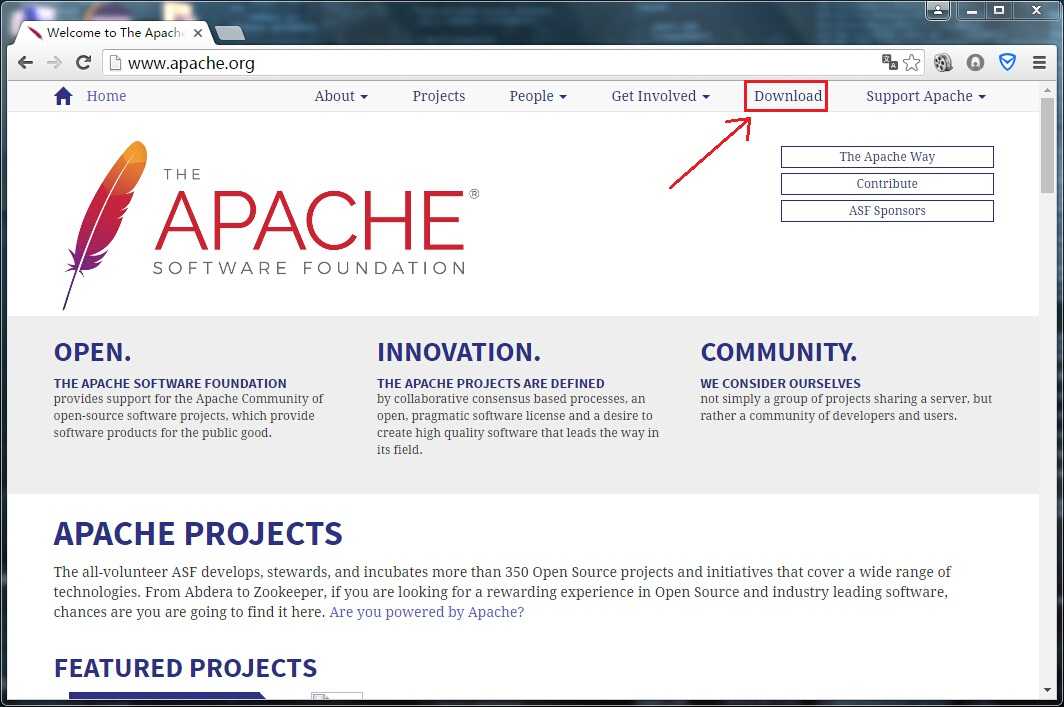Click WE CONSIDER OURSELVES subheading

coord(780,383)
